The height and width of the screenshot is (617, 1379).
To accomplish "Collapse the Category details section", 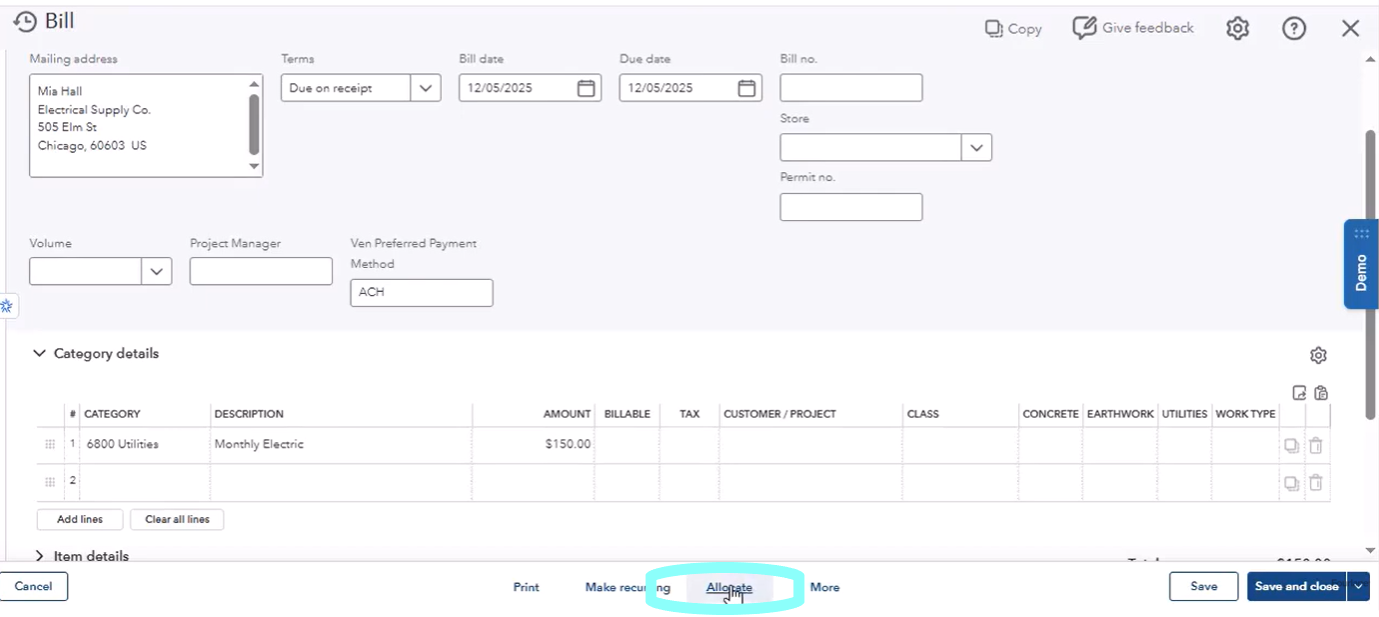I will (x=40, y=353).
